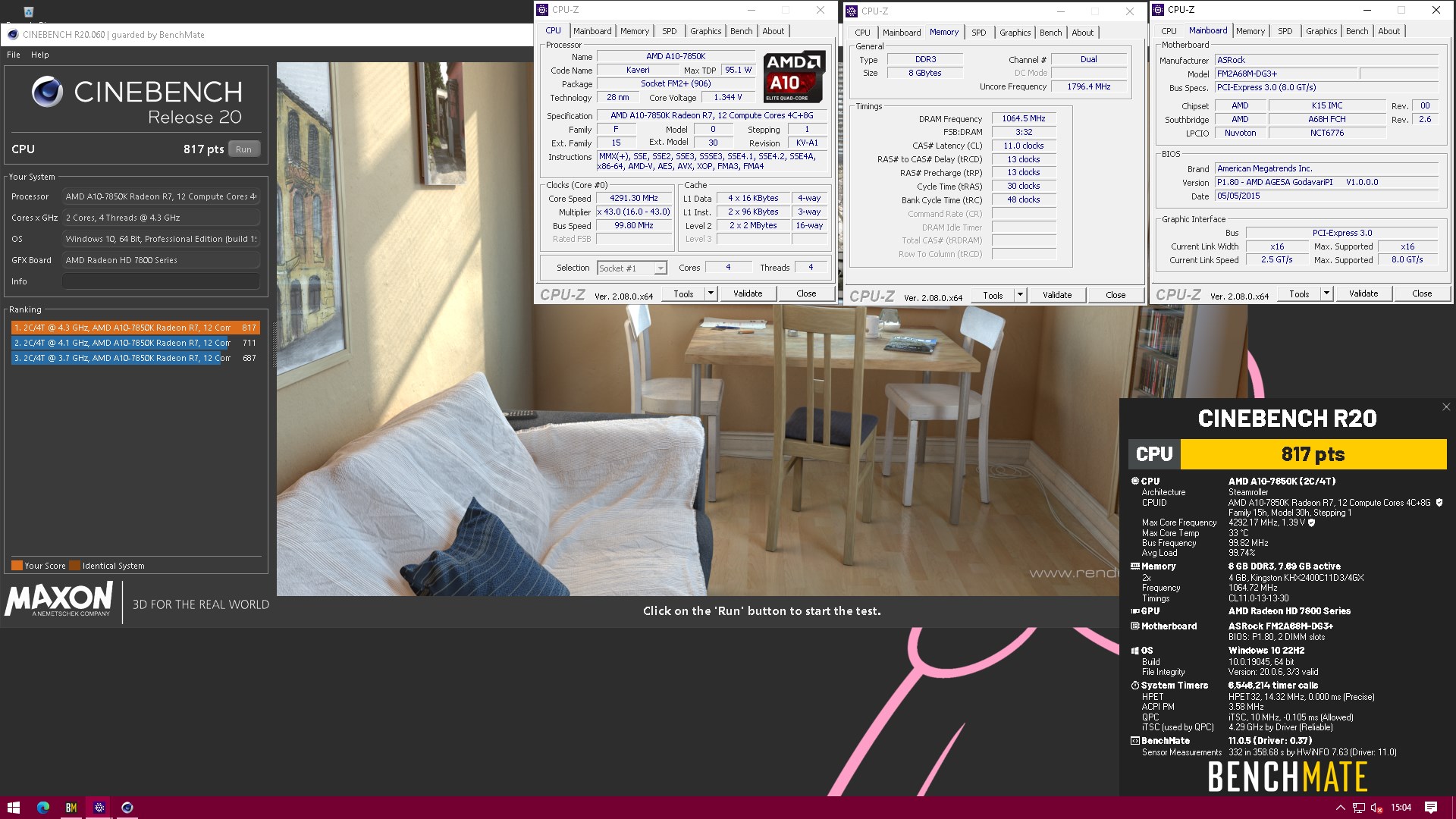Click the verified shield icon beside 1.39 V
The image size is (1456, 819).
(1311, 522)
